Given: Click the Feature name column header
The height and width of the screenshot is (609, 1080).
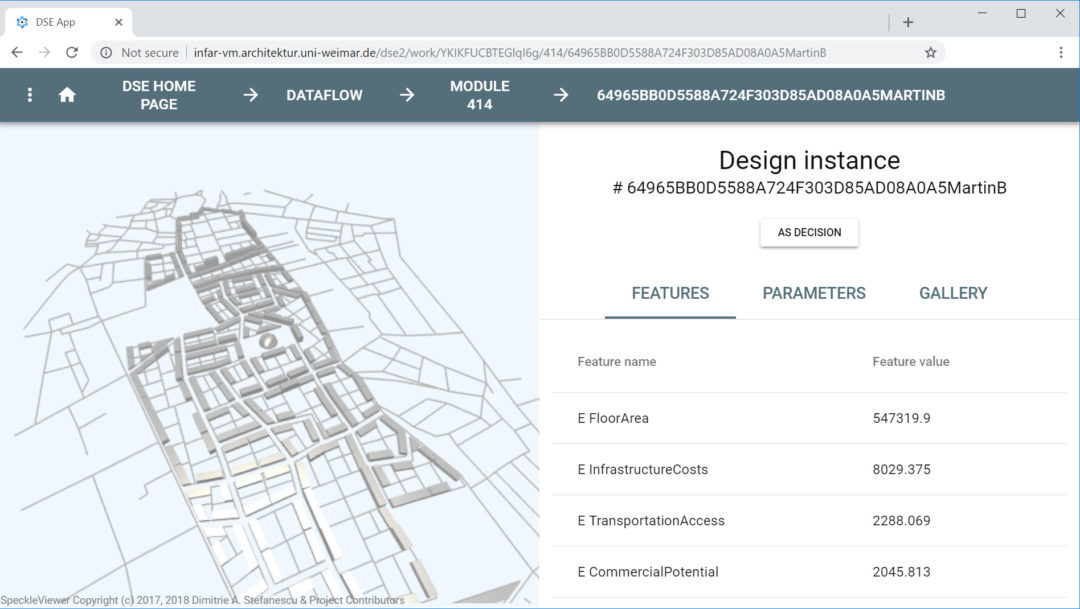Looking at the screenshot, I should click(x=616, y=362).
